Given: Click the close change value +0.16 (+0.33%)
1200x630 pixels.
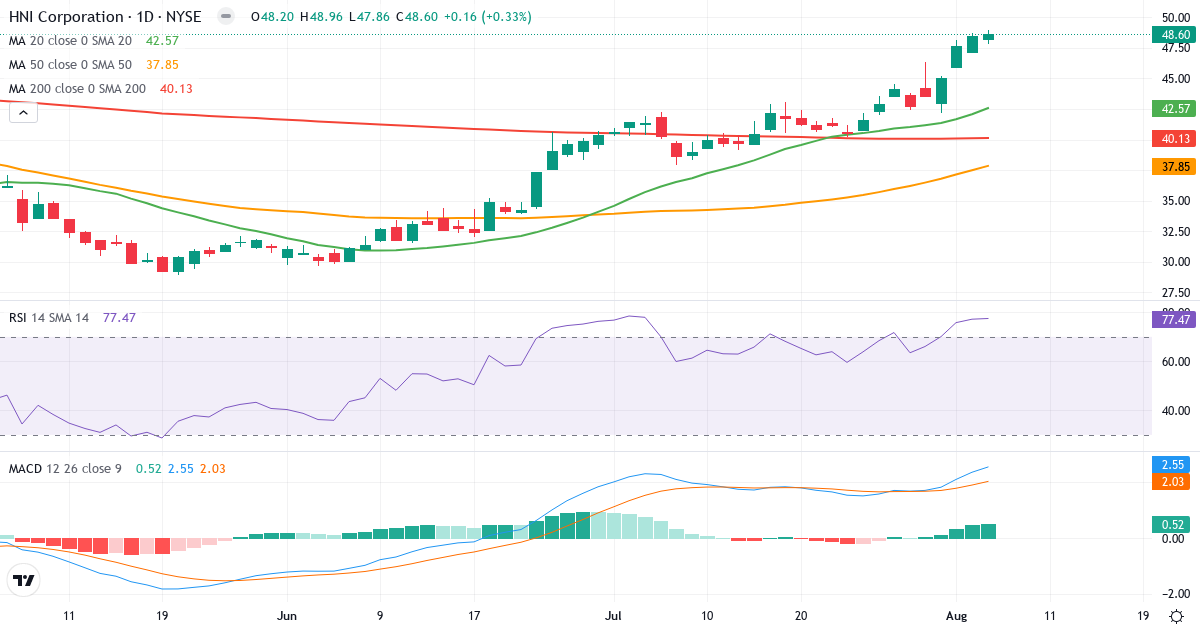Looking at the screenshot, I should [489, 17].
